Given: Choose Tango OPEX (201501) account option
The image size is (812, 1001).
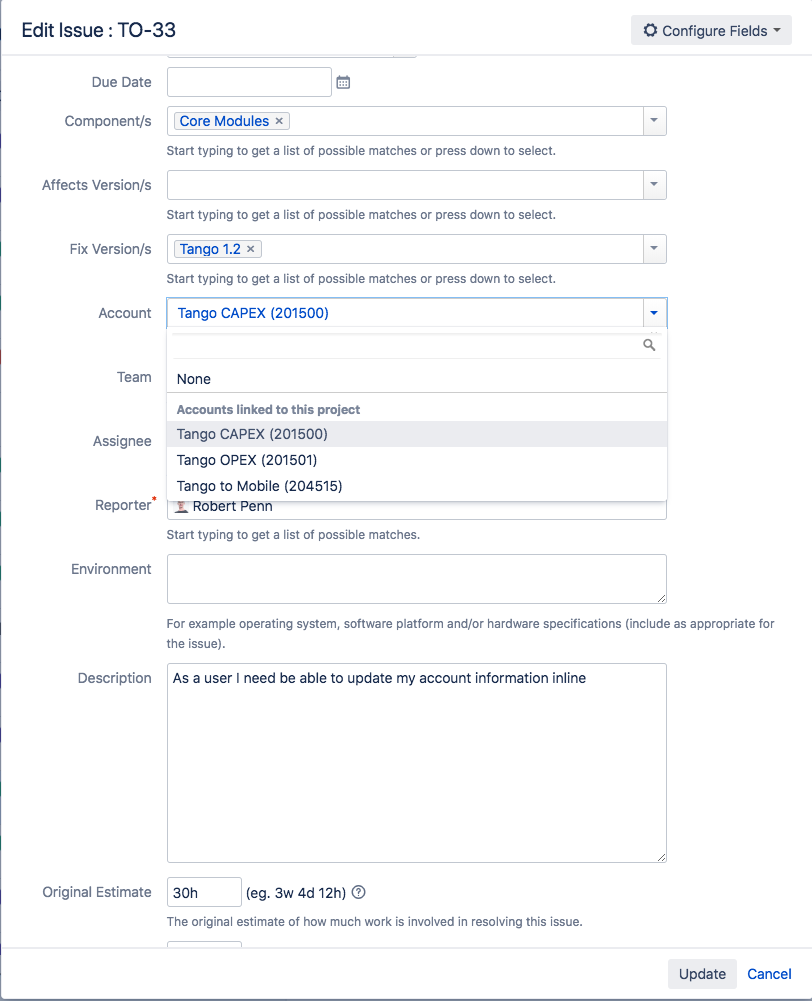Looking at the screenshot, I should (x=247, y=460).
